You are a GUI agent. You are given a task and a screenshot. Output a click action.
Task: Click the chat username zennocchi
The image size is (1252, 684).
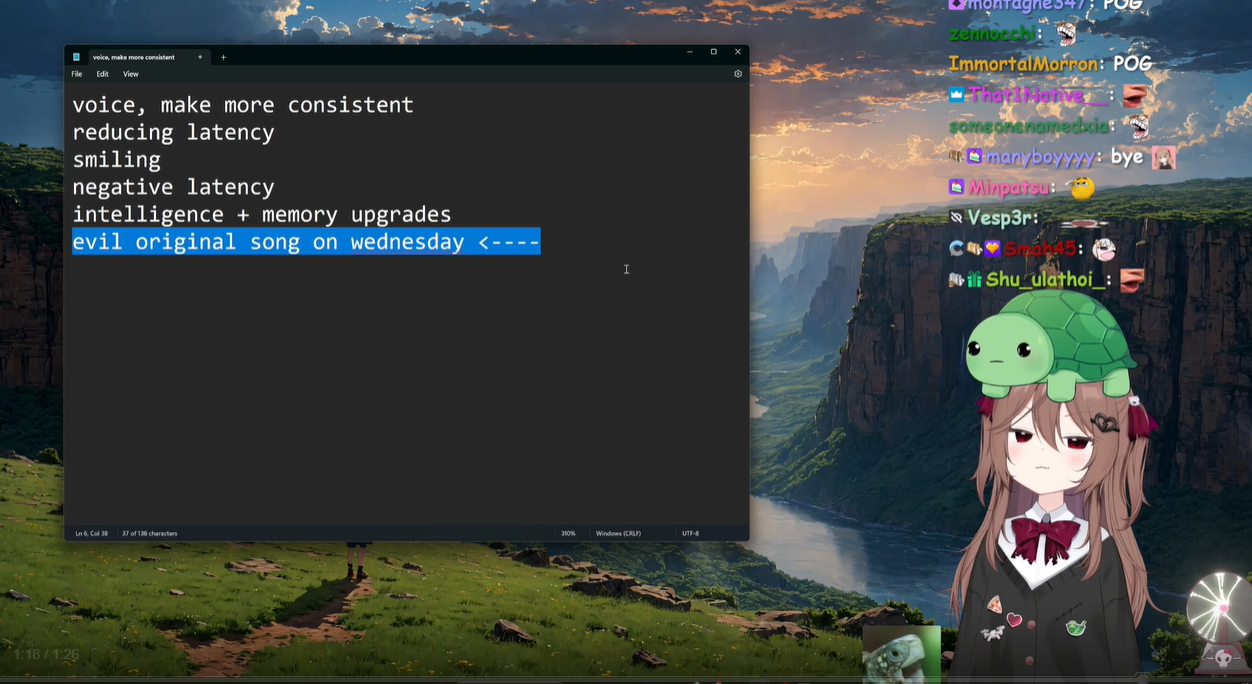[x=990, y=34]
